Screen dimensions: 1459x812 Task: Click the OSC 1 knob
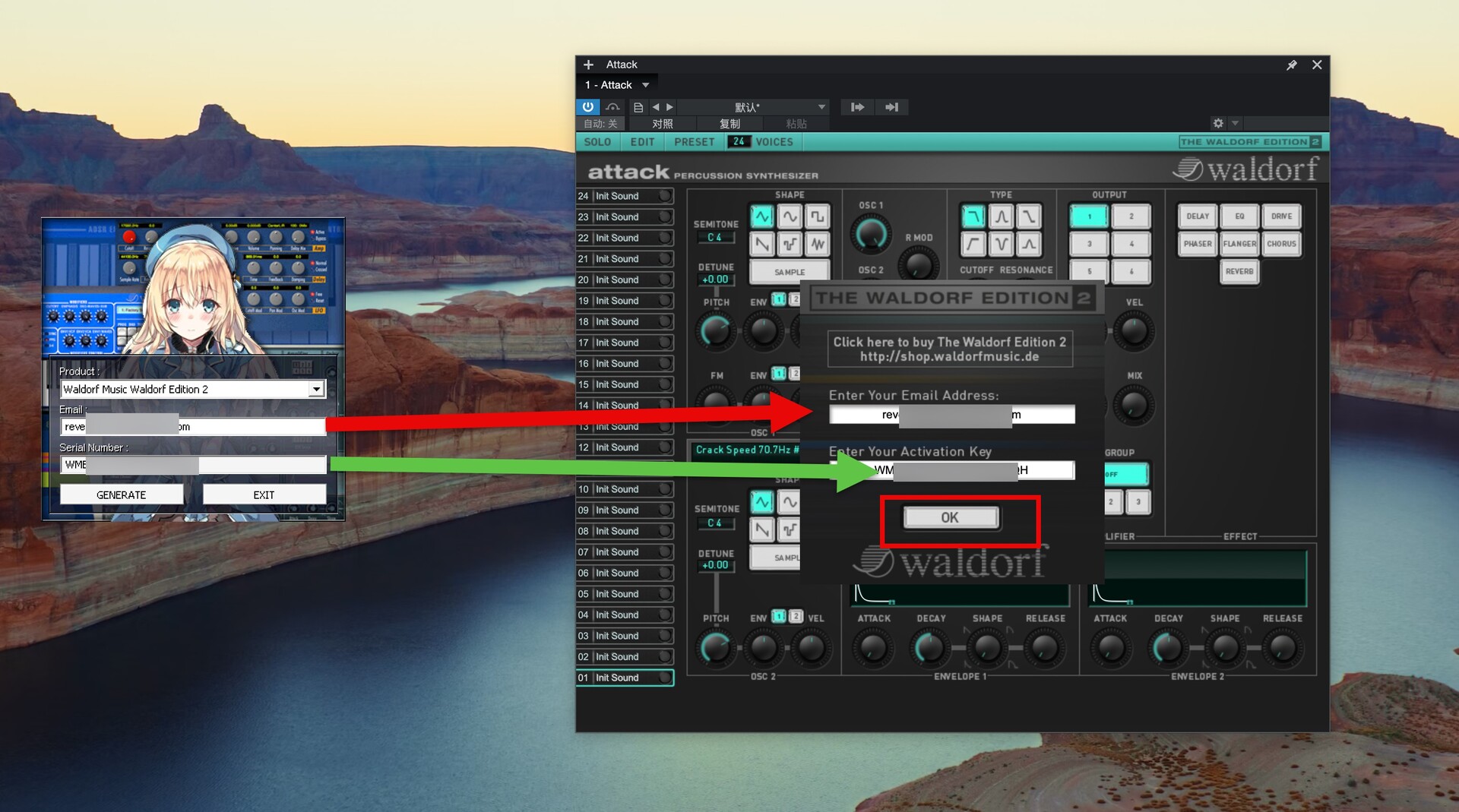(x=870, y=234)
